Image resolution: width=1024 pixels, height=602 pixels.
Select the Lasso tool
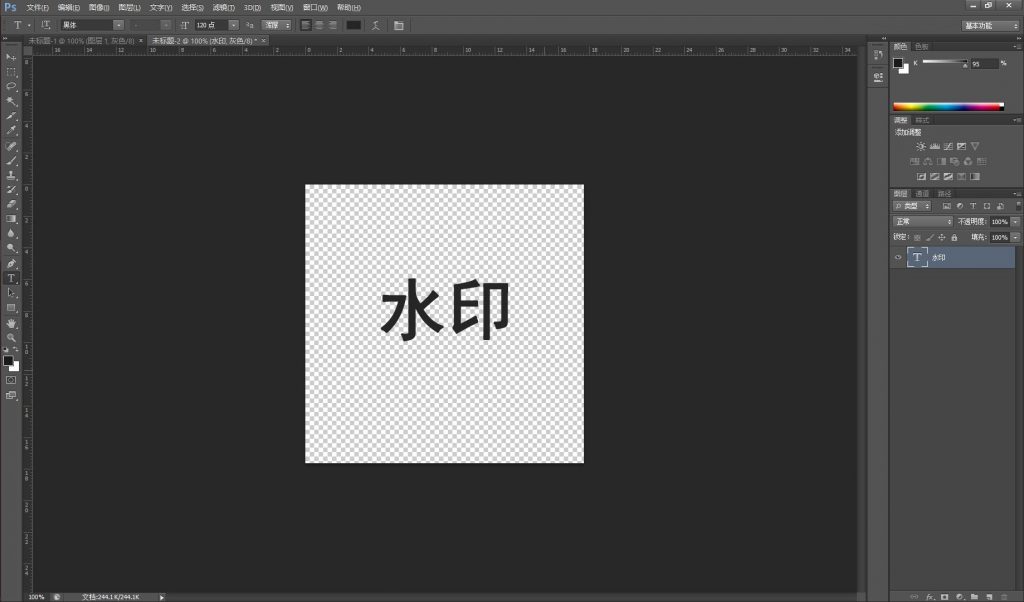coord(11,86)
